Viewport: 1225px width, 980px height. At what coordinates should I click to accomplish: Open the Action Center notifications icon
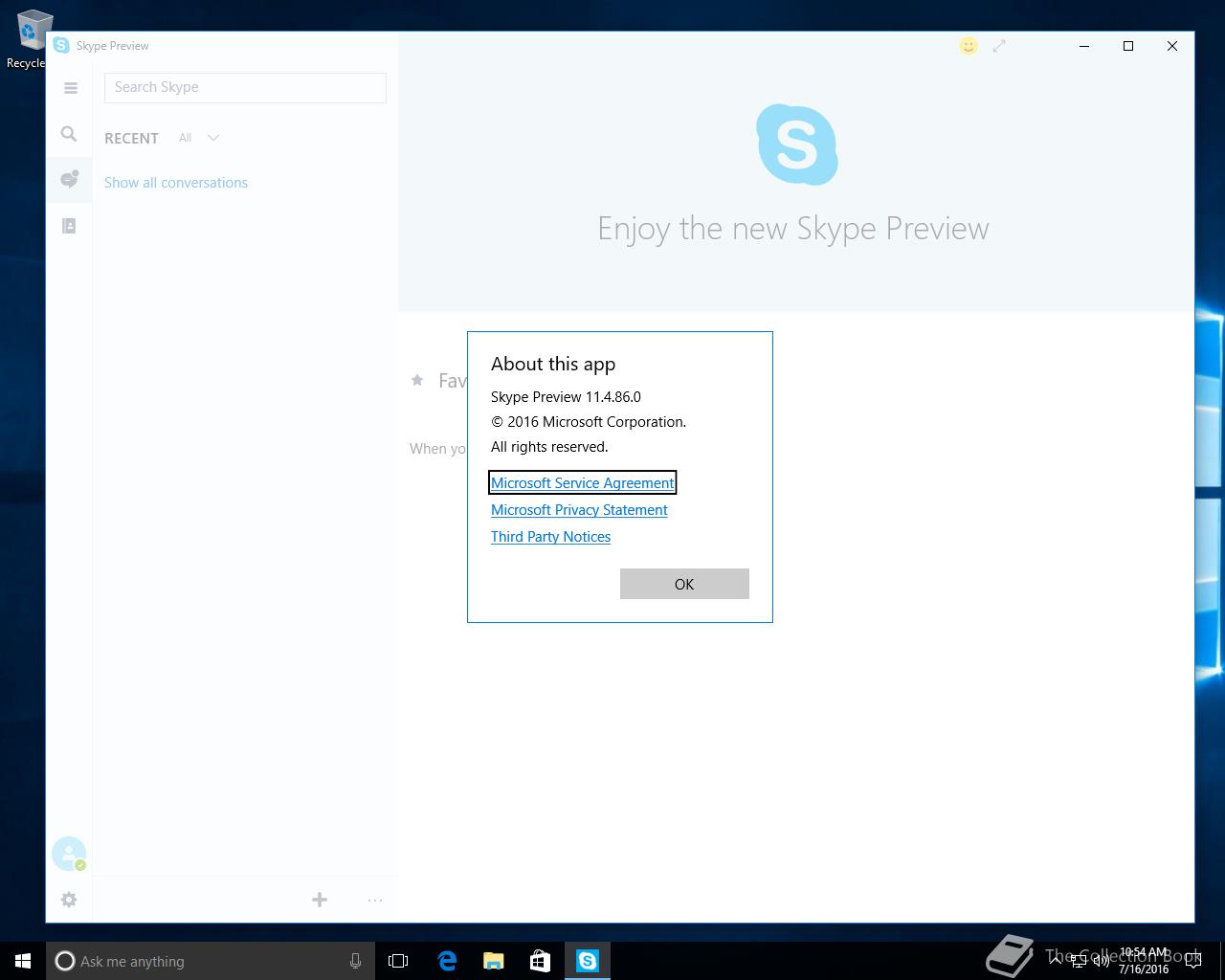(x=1192, y=961)
